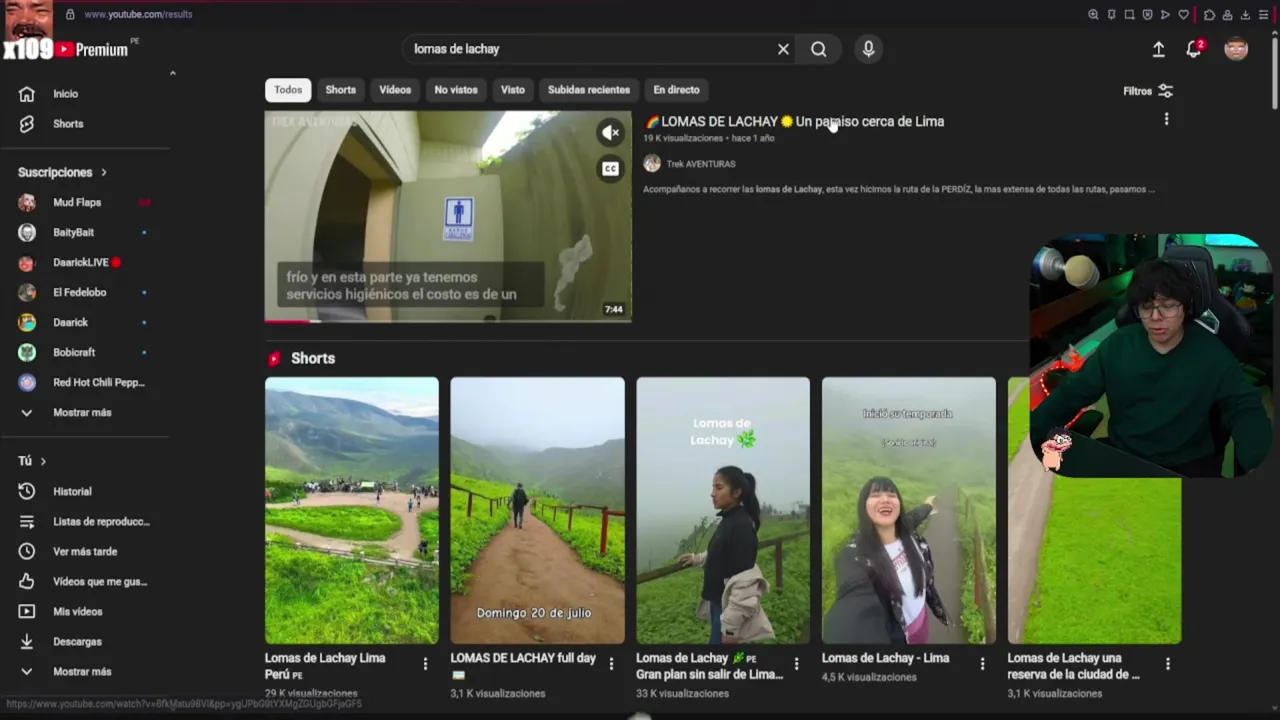
Task: Open Ver más tarde in the sidebar
Action: [x=85, y=552]
